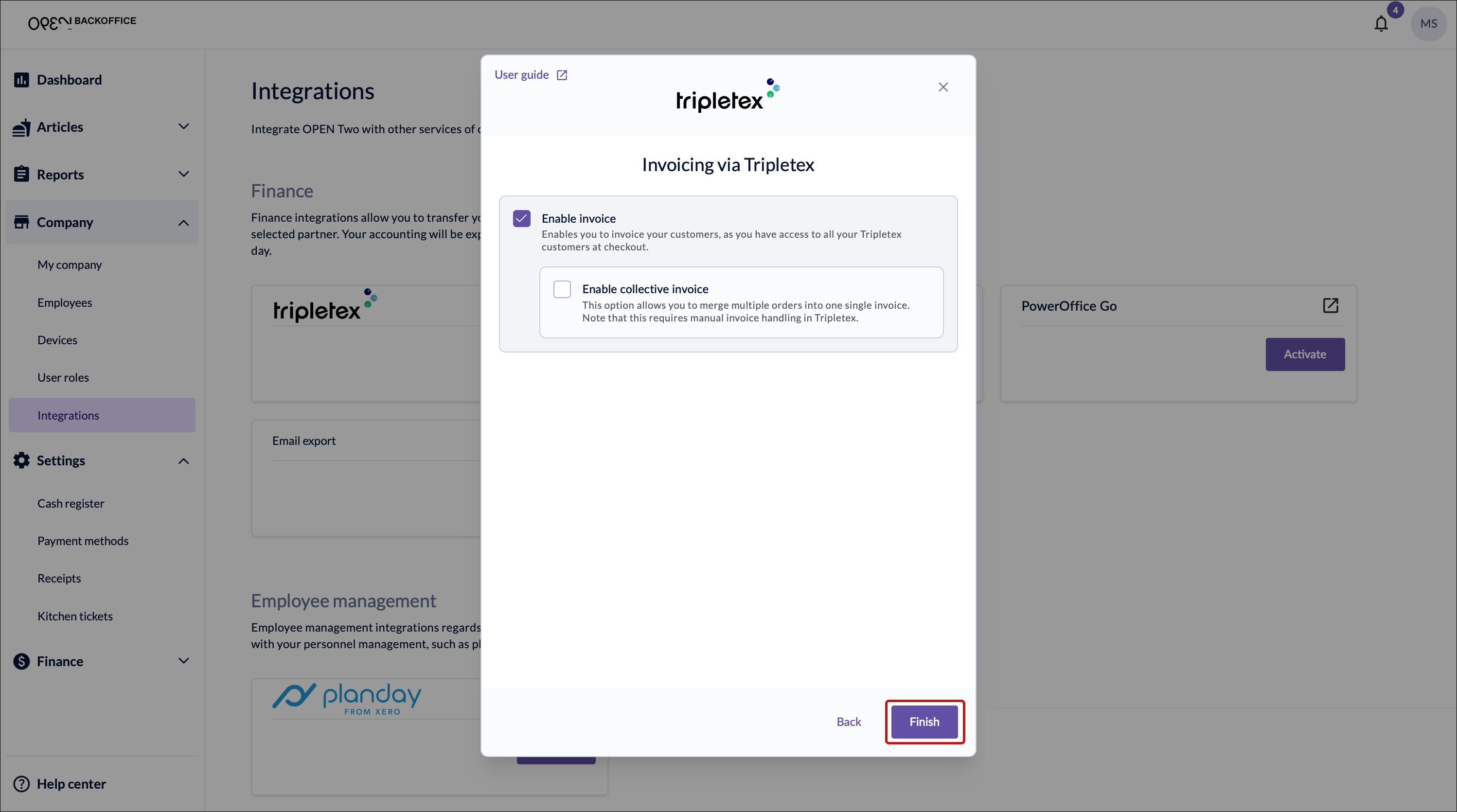Screen dimensions: 1457x812
Task: Click the Help center question icon
Action: 21,784
